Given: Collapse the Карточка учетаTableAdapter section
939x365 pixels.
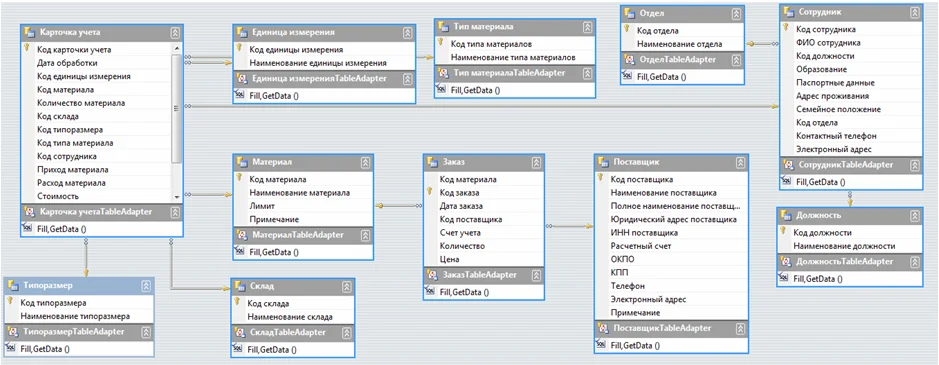Looking at the screenshot, I should coord(175,212).
